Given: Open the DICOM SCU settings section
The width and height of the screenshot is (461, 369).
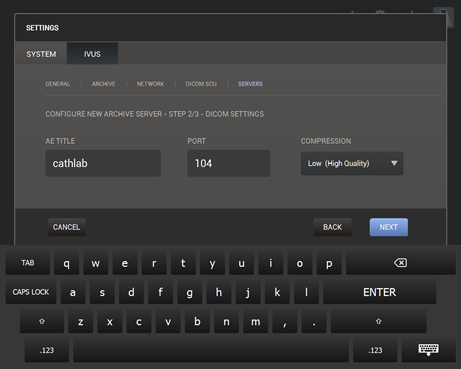Looking at the screenshot, I should click(201, 84).
